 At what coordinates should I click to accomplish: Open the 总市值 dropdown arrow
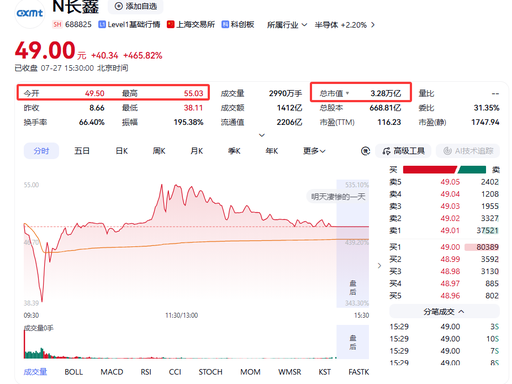[x=347, y=93]
